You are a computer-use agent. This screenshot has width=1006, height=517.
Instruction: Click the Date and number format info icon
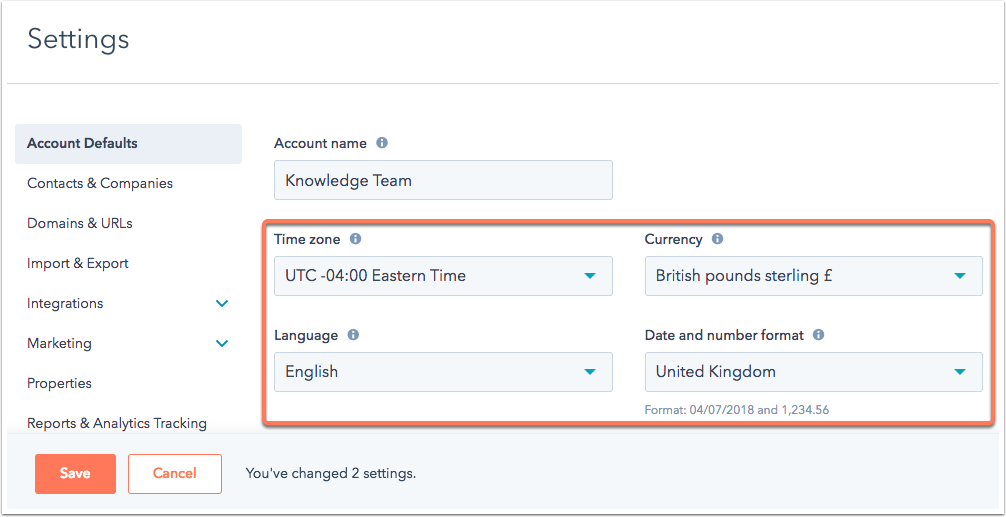(818, 335)
